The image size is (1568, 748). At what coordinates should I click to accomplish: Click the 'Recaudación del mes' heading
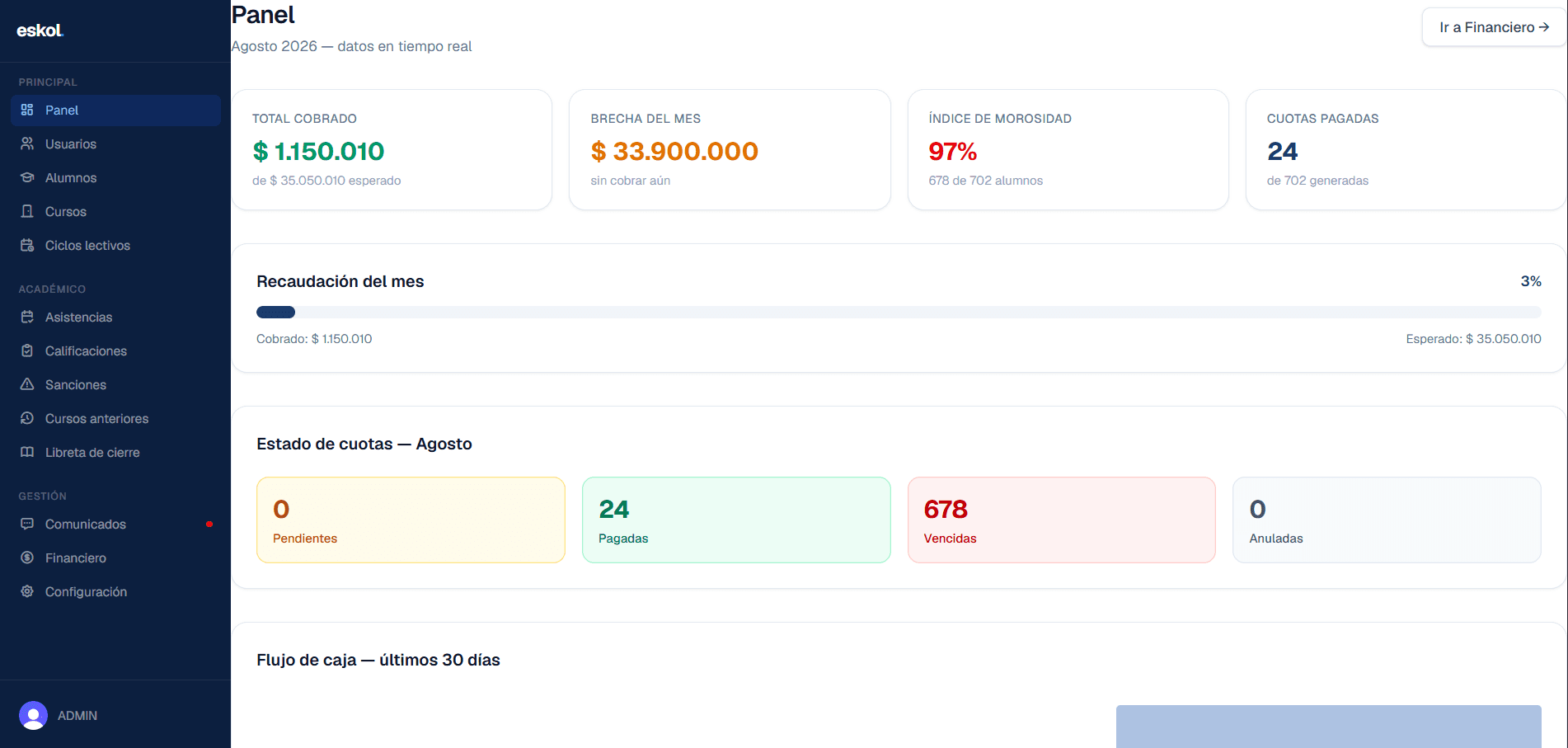tap(340, 281)
